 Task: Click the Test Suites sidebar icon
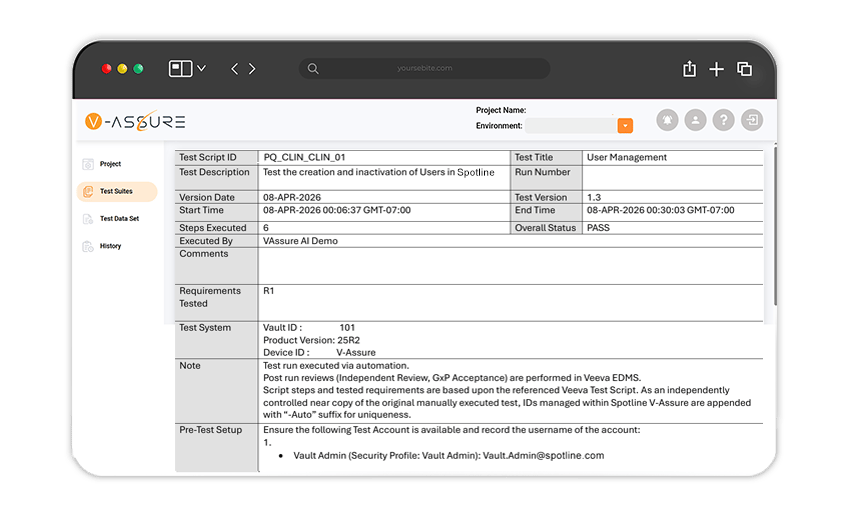pos(88,191)
